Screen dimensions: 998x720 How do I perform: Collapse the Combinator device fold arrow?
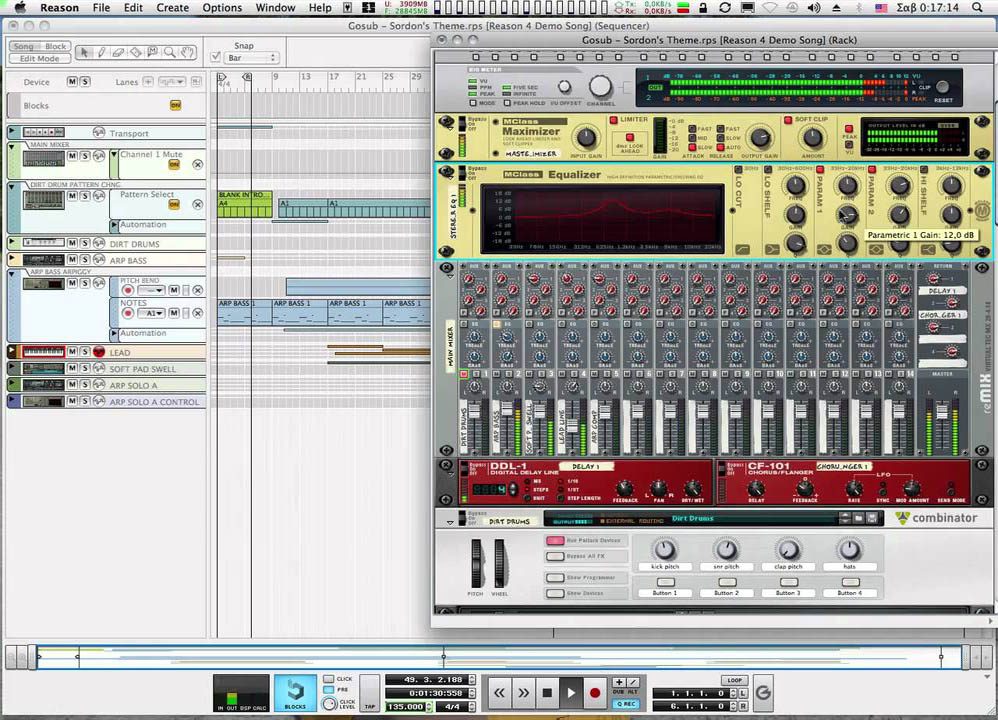pyautogui.click(x=449, y=521)
